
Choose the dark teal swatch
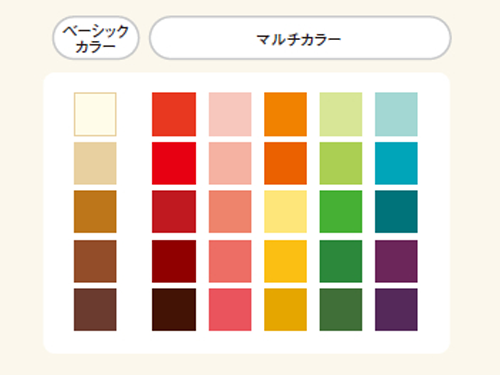[396, 212]
